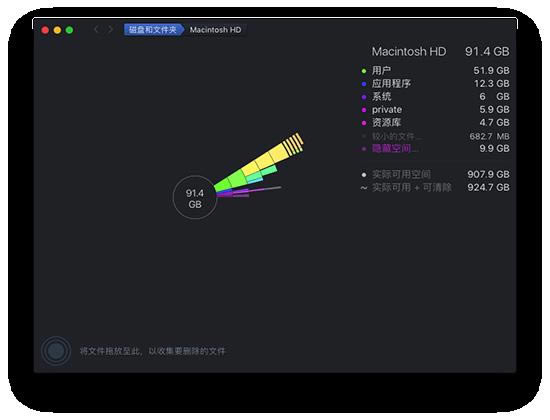Click the 924.7 GB purgeable space value
550x420 pixels.
[488, 187]
